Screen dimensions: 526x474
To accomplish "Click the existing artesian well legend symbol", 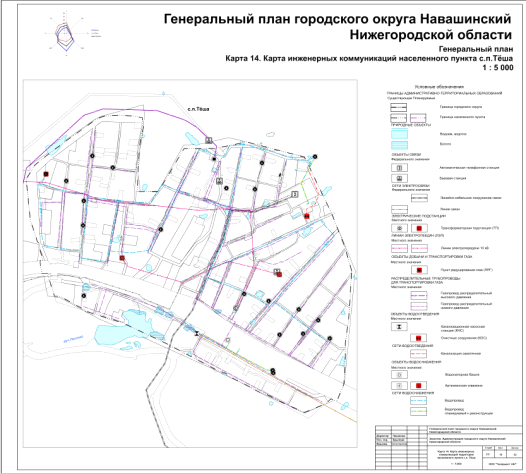I will pyautogui.click(x=399, y=385).
